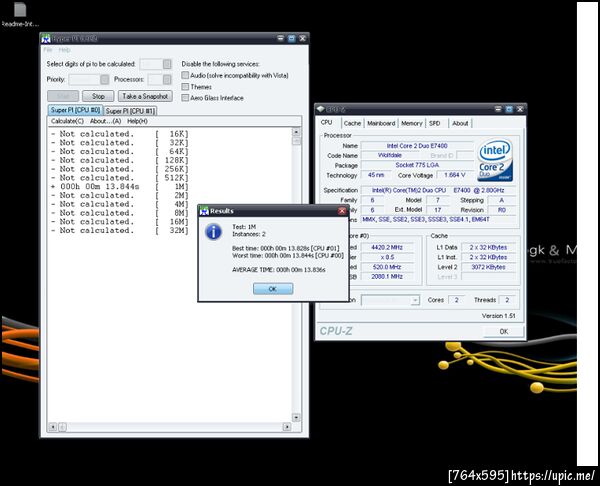Switch to the Memory tab in CPU-Z
Screen dimensions: 600x486
pos(412,123)
